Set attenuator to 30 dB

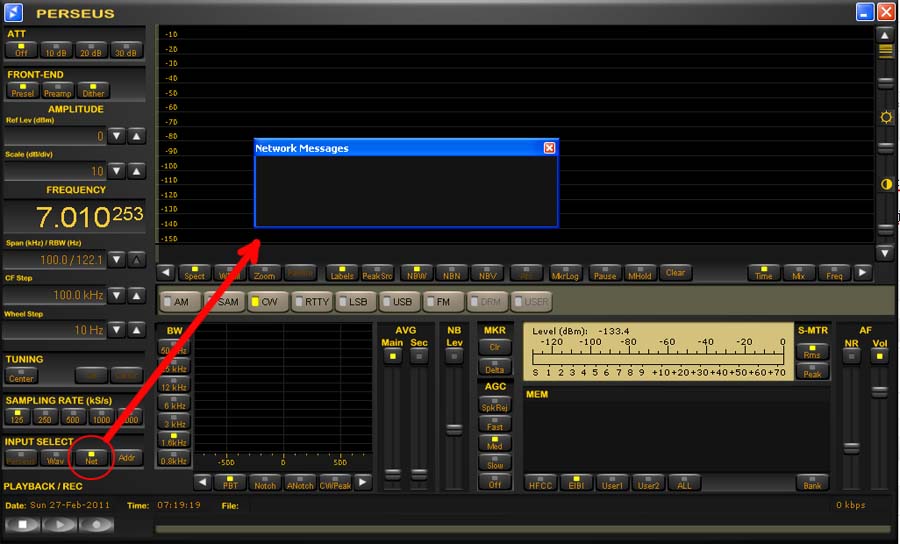point(126,50)
